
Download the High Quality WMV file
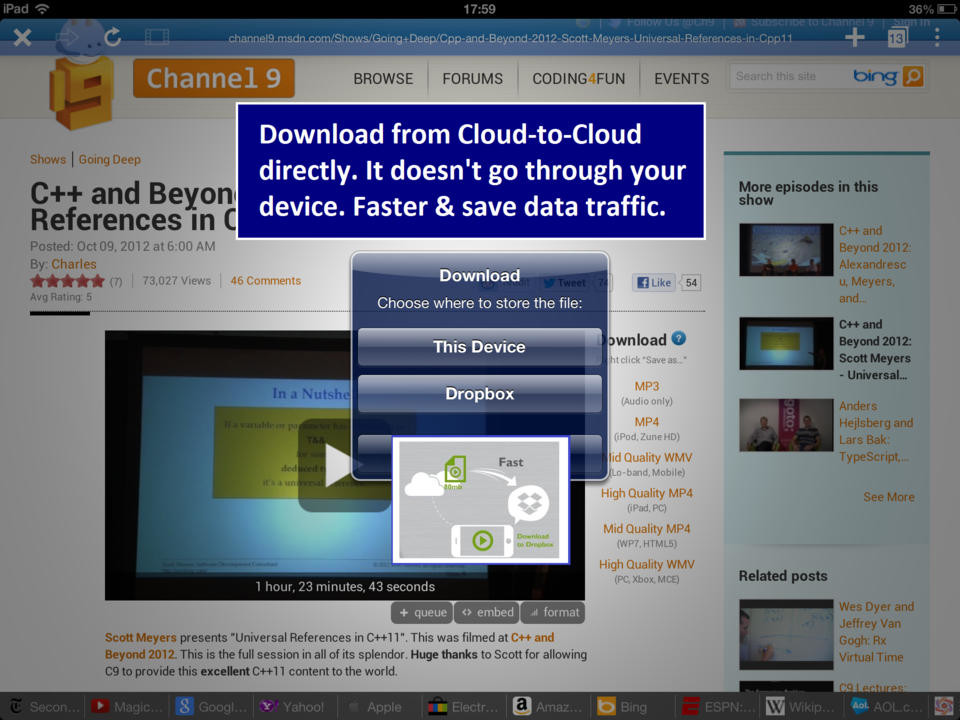coord(647,564)
